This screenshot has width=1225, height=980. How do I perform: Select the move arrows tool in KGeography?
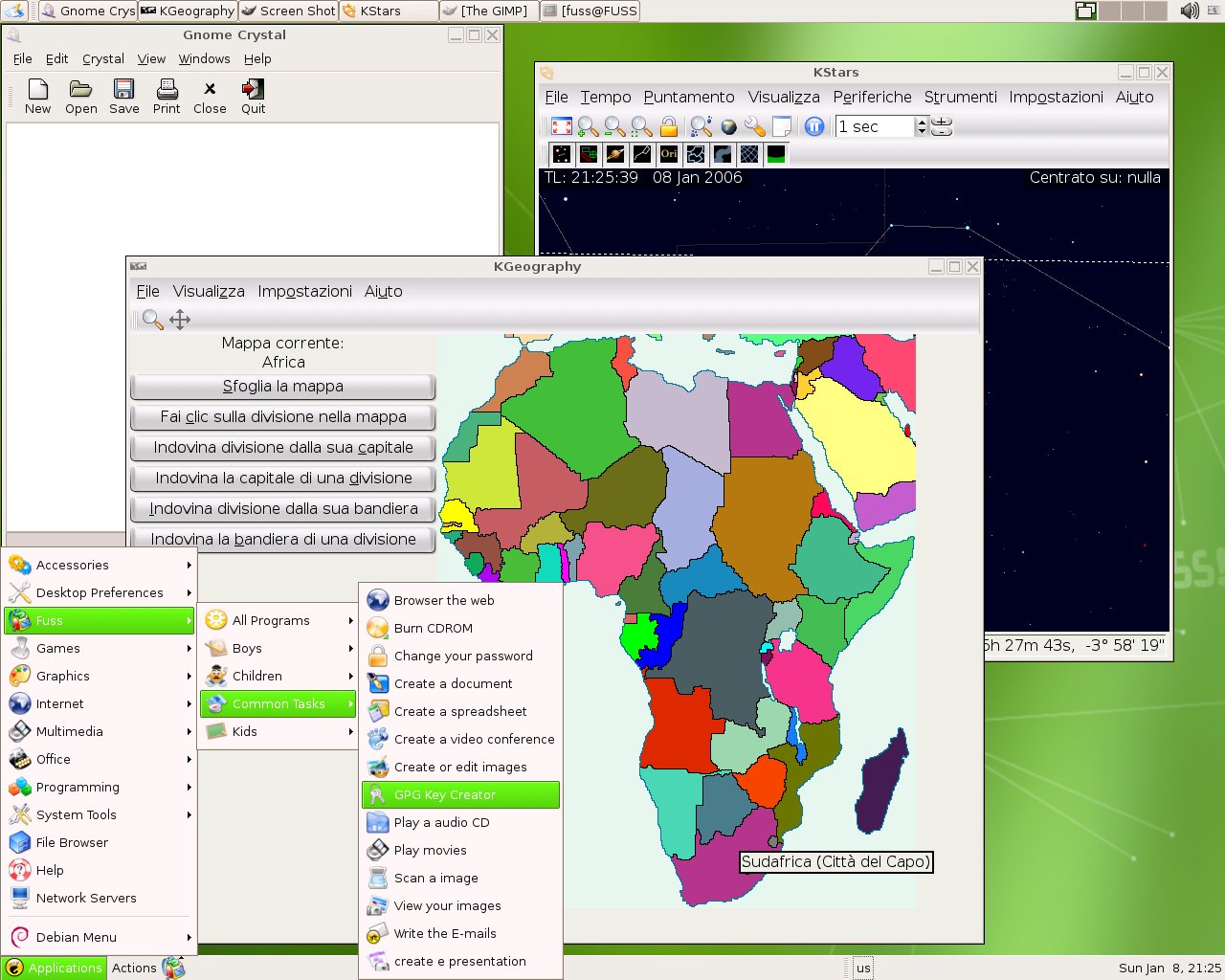click(180, 320)
